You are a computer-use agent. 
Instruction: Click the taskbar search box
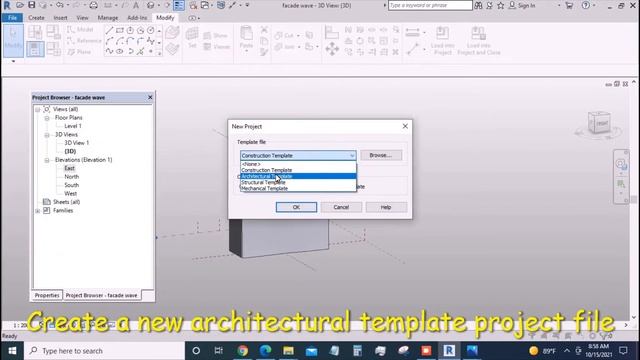[x=104, y=351]
